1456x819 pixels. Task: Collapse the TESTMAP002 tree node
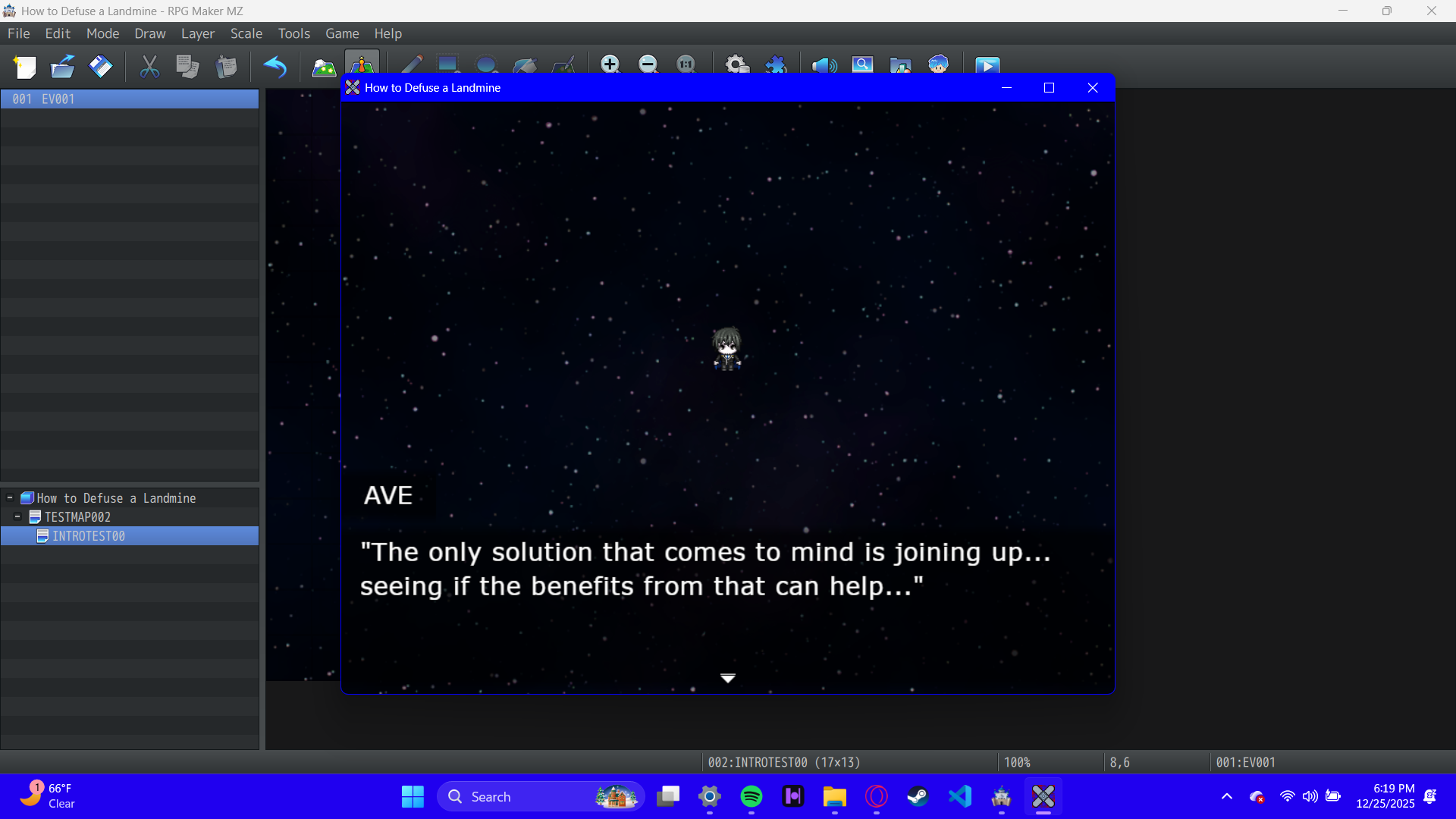pos(17,517)
